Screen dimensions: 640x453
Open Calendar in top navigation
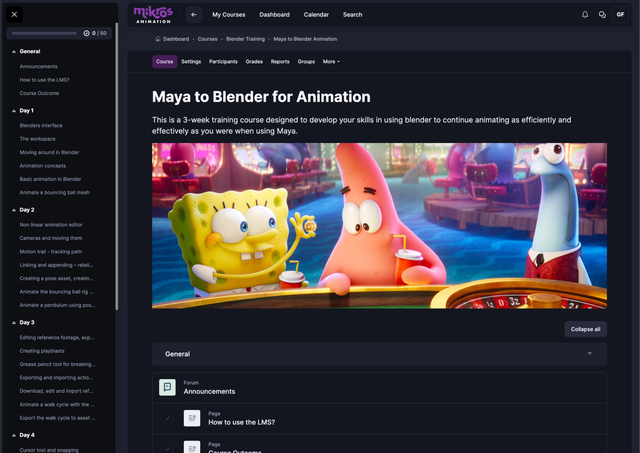(x=316, y=15)
